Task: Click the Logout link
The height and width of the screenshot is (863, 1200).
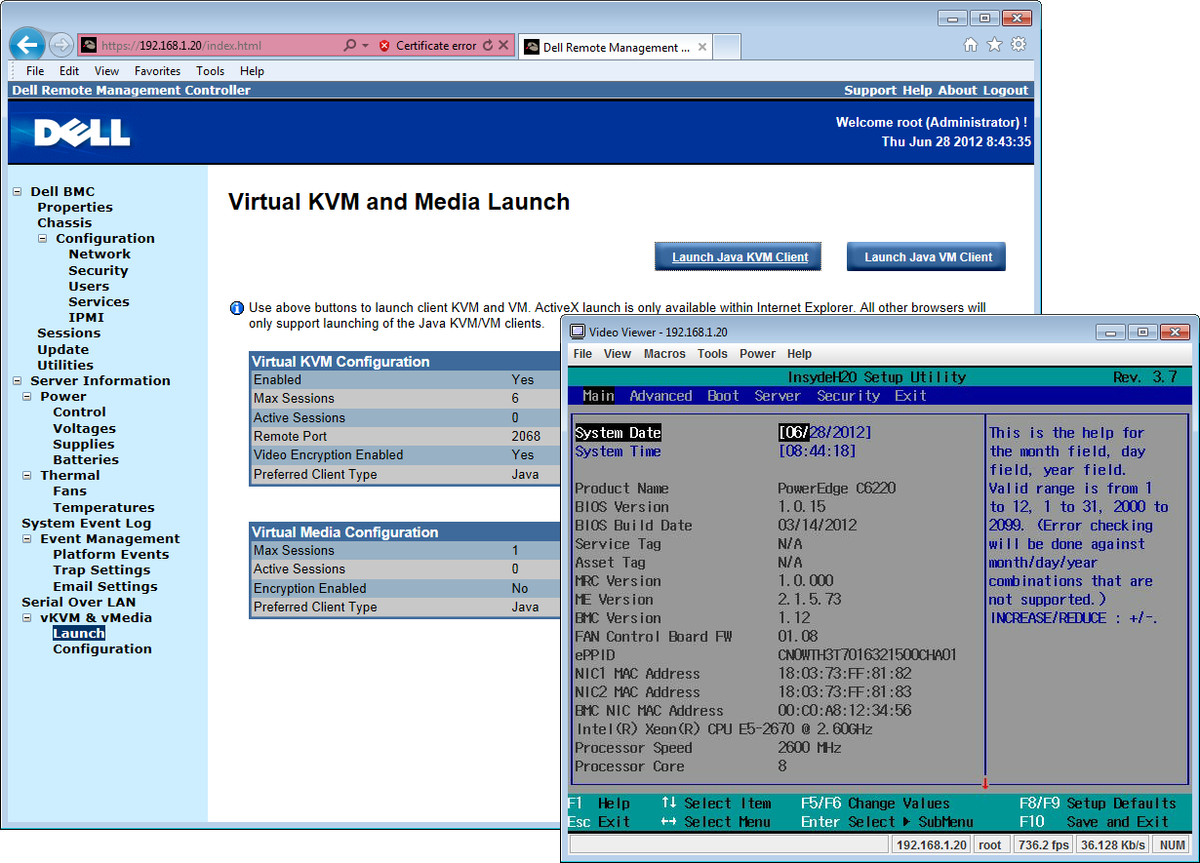Action: click(1005, 89)
